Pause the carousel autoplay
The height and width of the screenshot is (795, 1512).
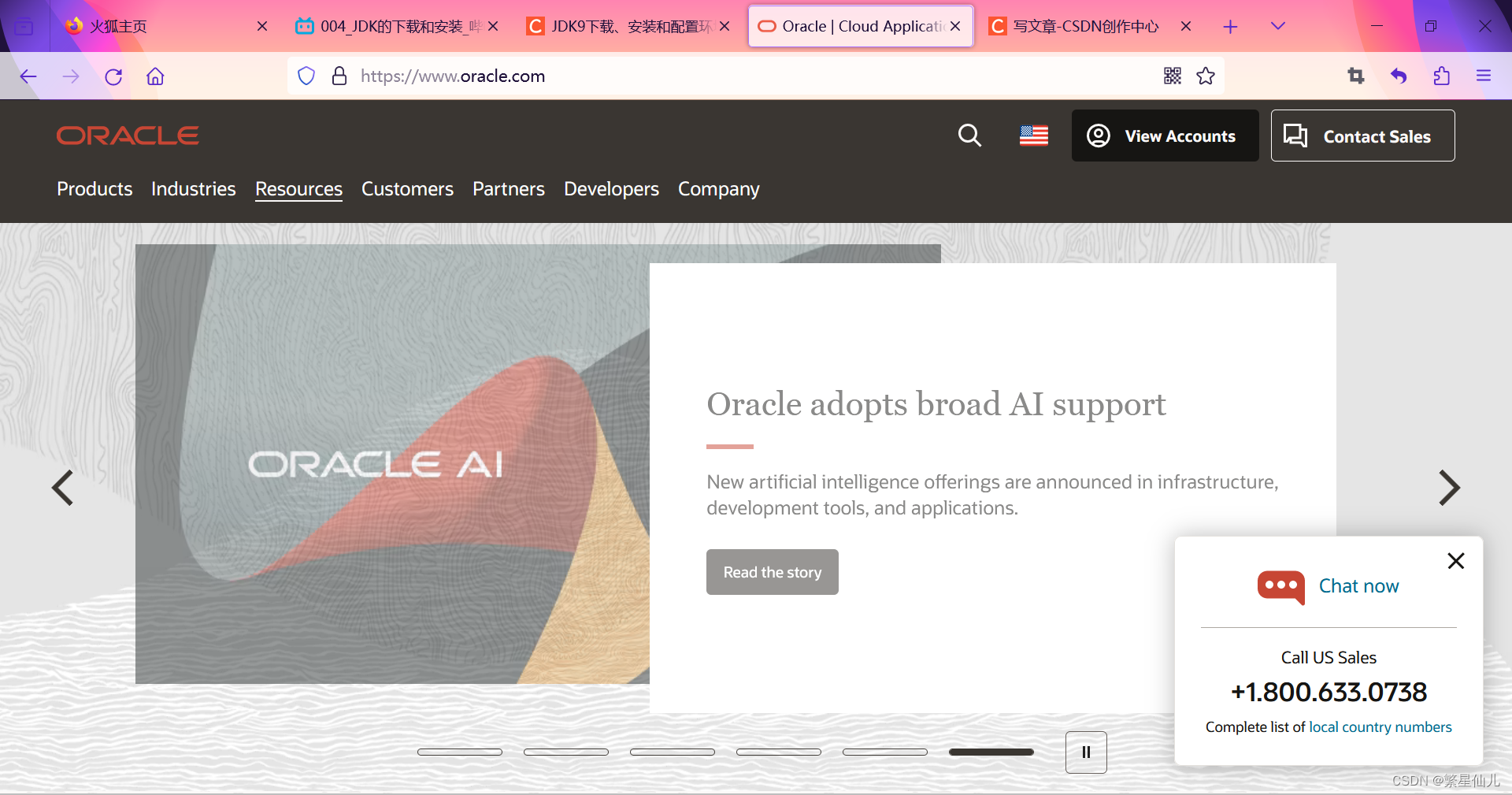pos(1086,752)
